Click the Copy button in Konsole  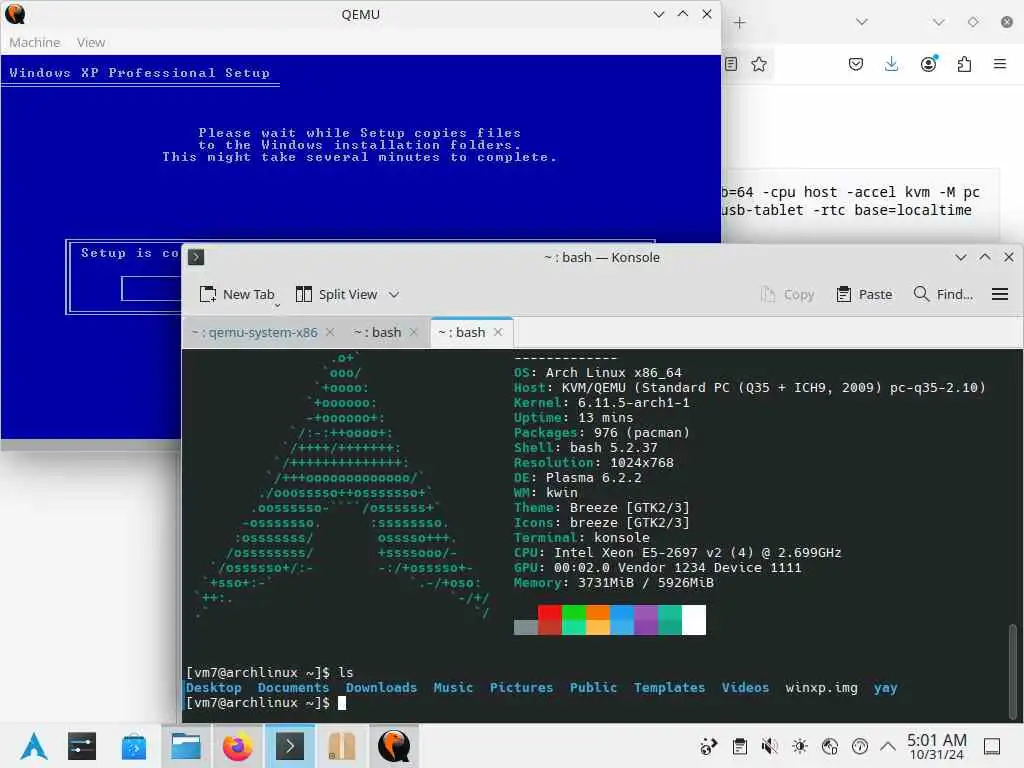tap(788, 295)
